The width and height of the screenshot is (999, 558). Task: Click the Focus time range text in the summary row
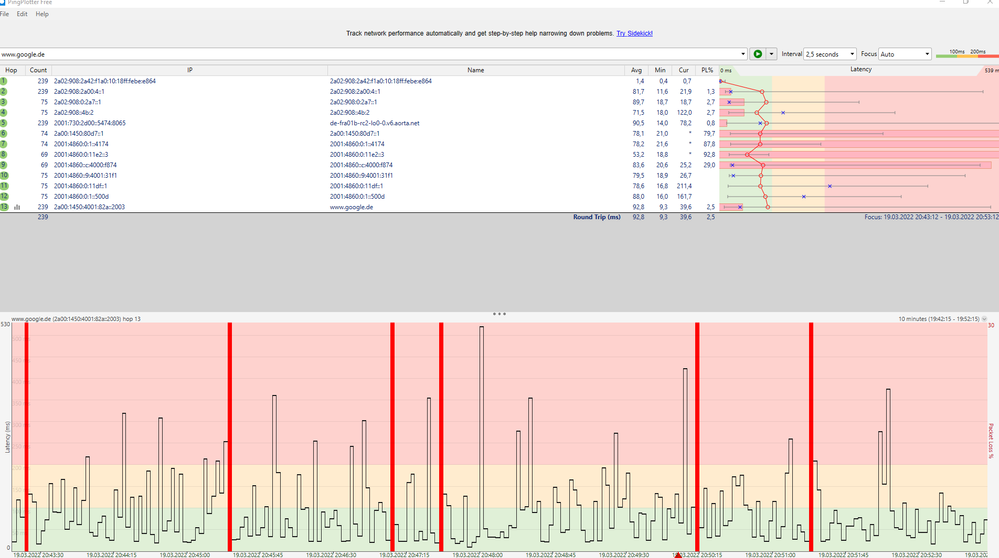click(x=931, y=217)
